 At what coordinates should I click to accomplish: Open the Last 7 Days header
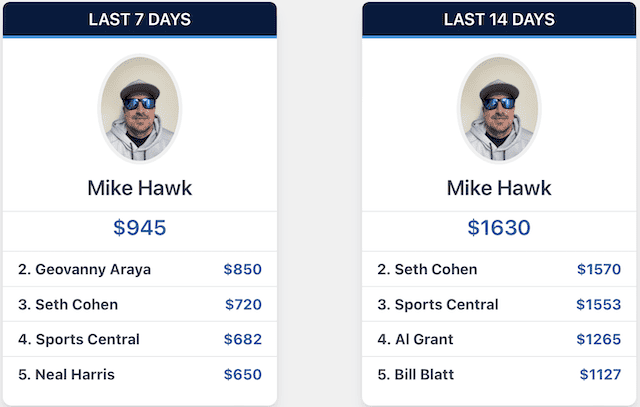tap(140, 20)
